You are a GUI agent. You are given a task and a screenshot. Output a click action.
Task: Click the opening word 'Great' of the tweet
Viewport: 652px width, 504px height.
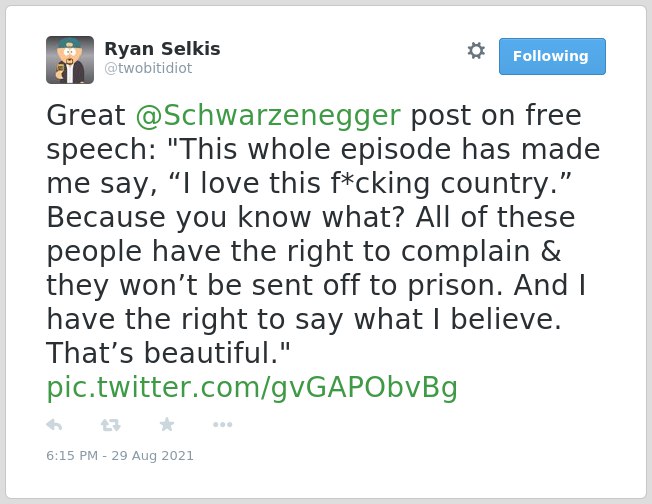tap(86, 115)
